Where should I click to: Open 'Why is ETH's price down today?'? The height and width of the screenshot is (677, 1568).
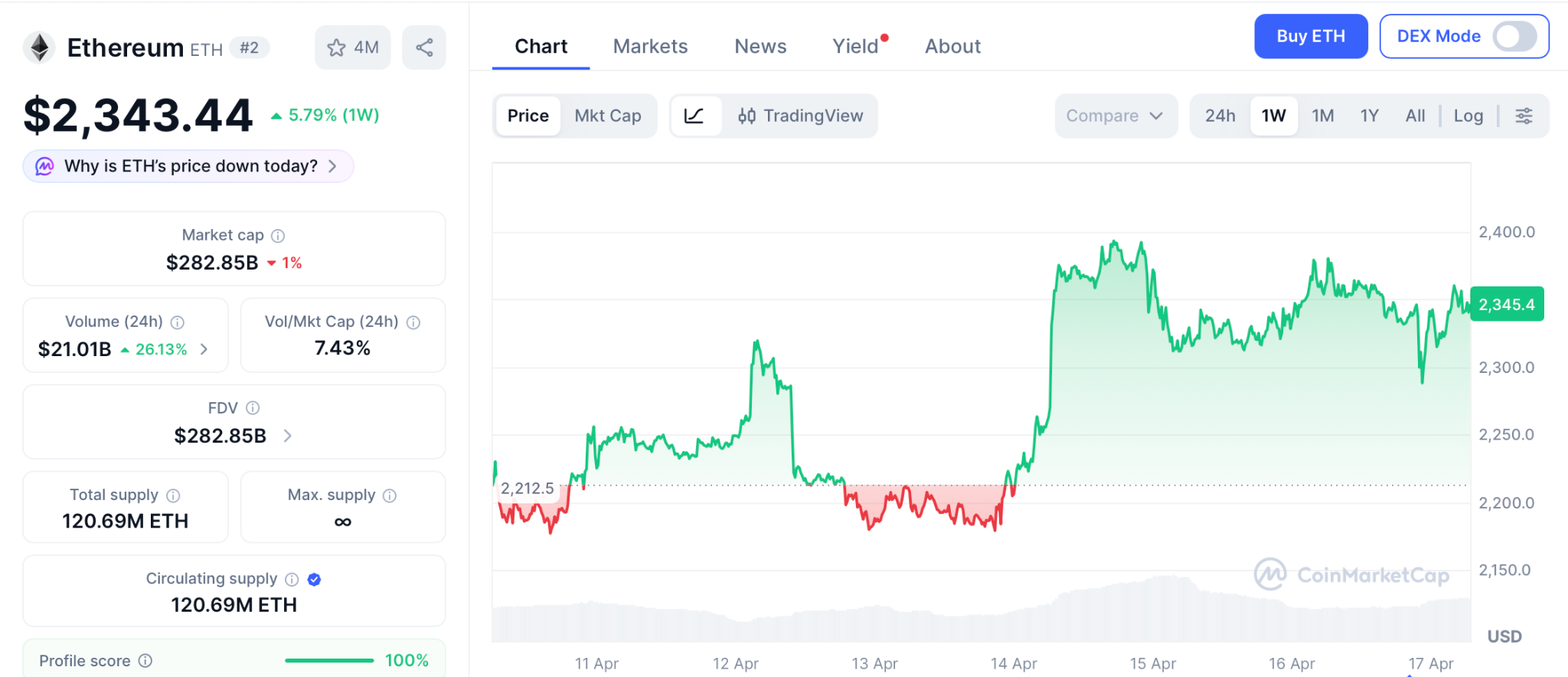[189, 166]
